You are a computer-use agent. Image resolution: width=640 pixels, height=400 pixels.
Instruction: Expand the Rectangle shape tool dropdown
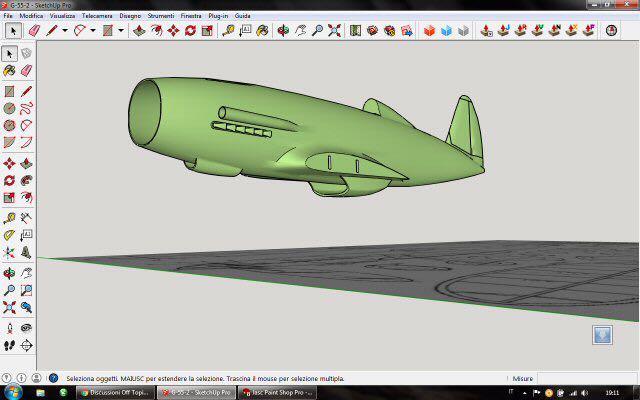(x=121, y=31)
